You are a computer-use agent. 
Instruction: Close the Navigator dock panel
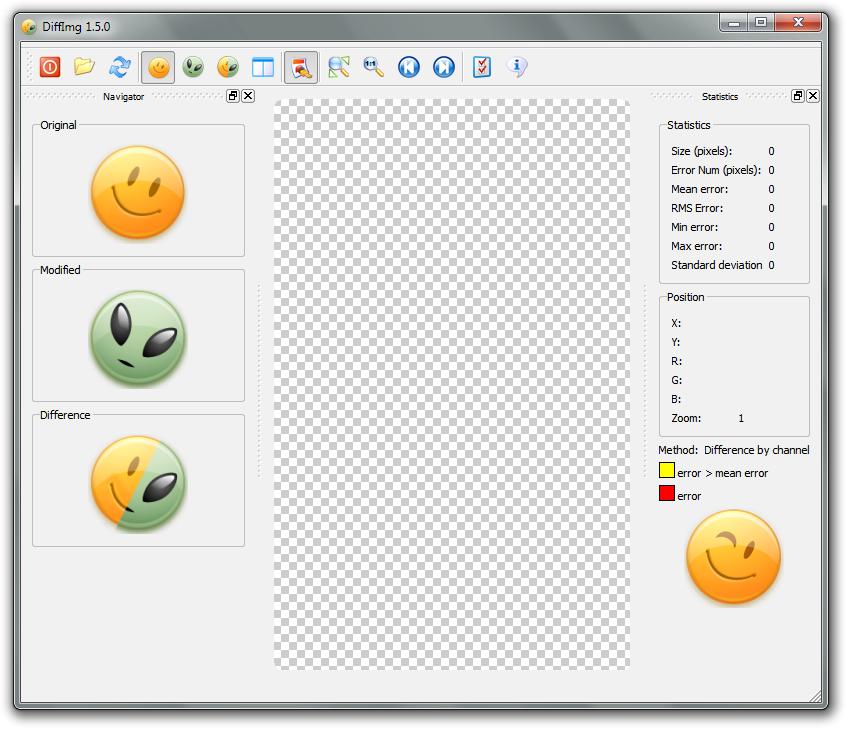[248, 96]
